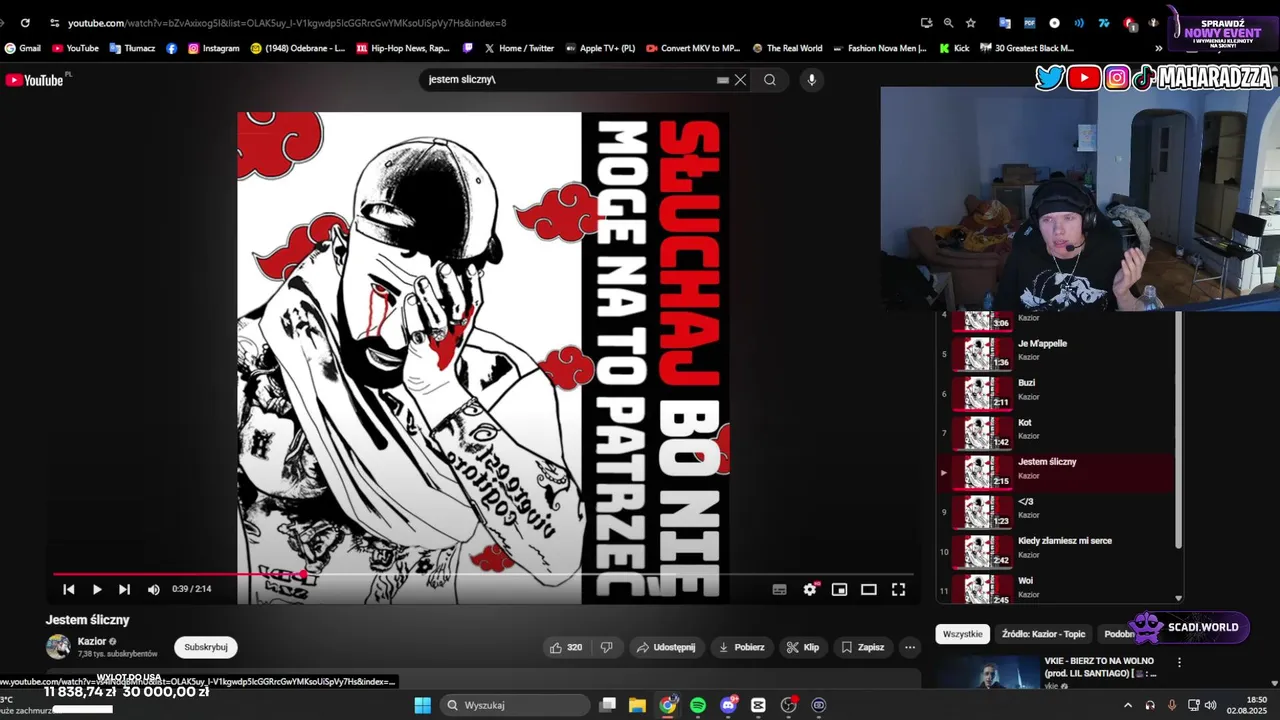Create a Klip from the video

click(x=802, y=647)
